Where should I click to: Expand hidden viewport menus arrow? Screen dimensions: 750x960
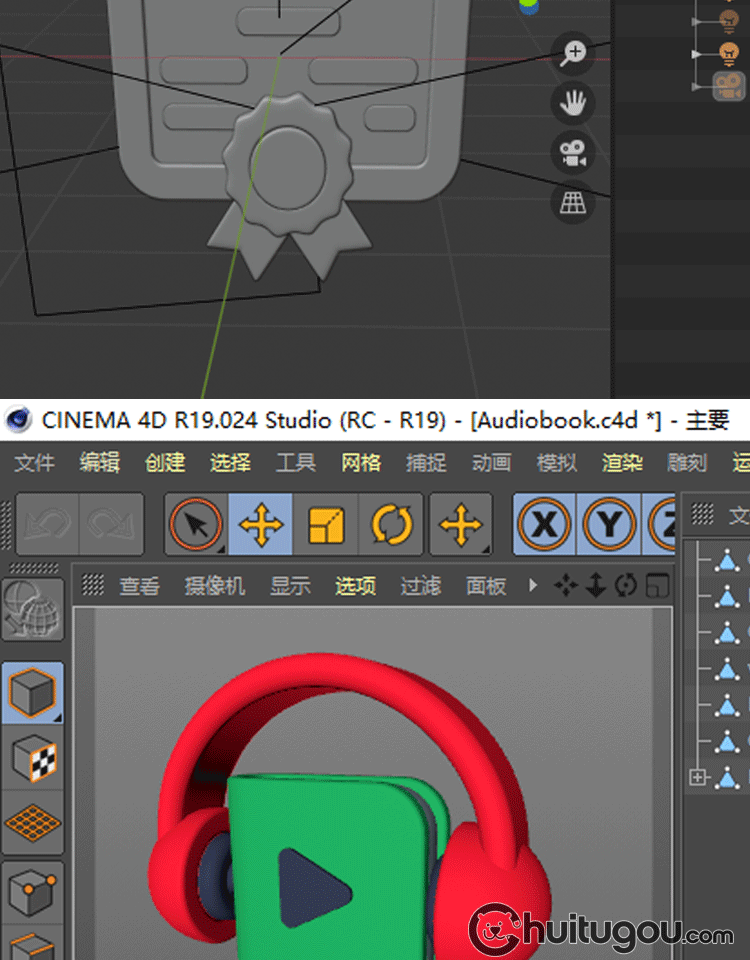coord(533,585)
